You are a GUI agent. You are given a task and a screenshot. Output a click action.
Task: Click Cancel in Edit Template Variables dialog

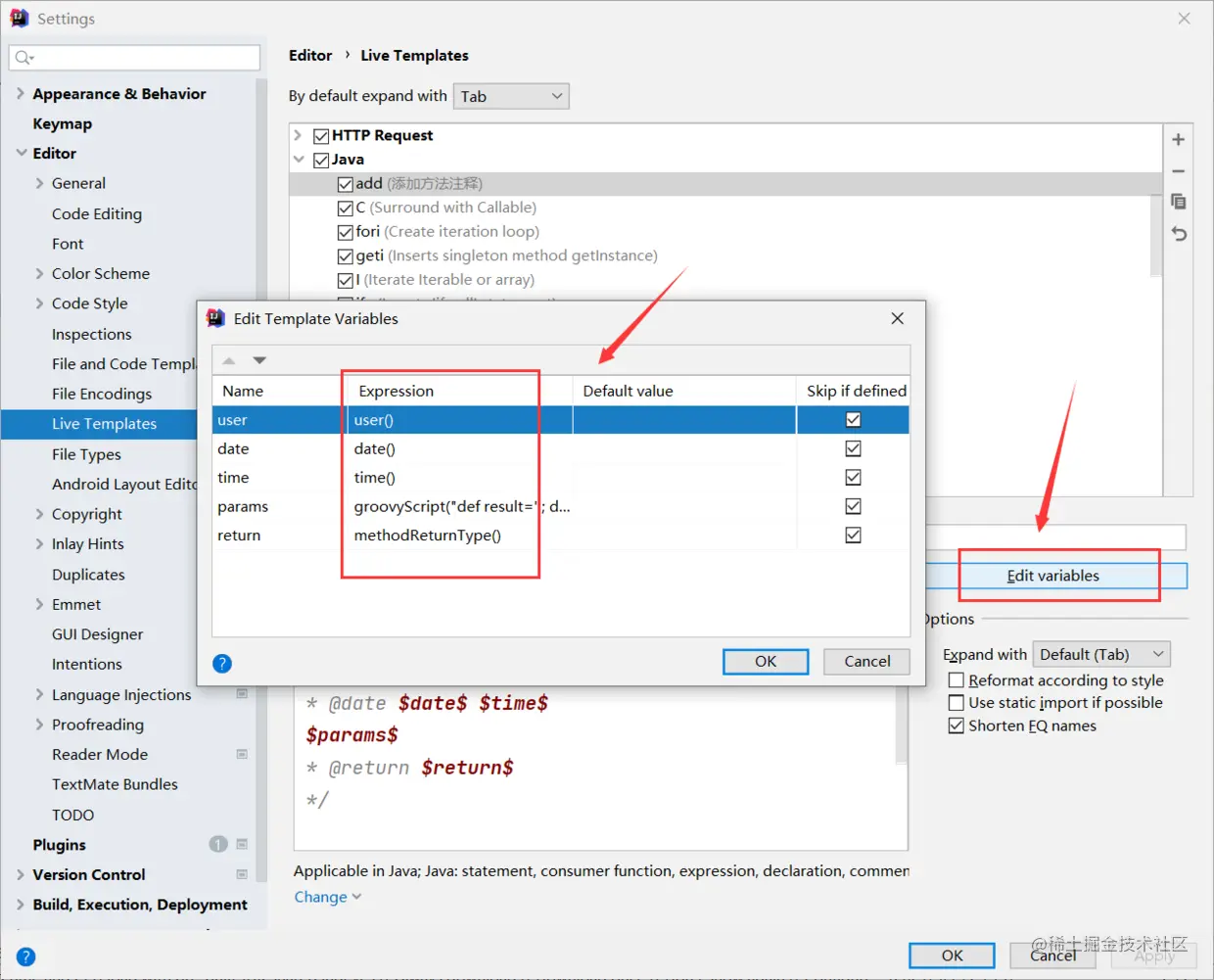tap(867, 662)
